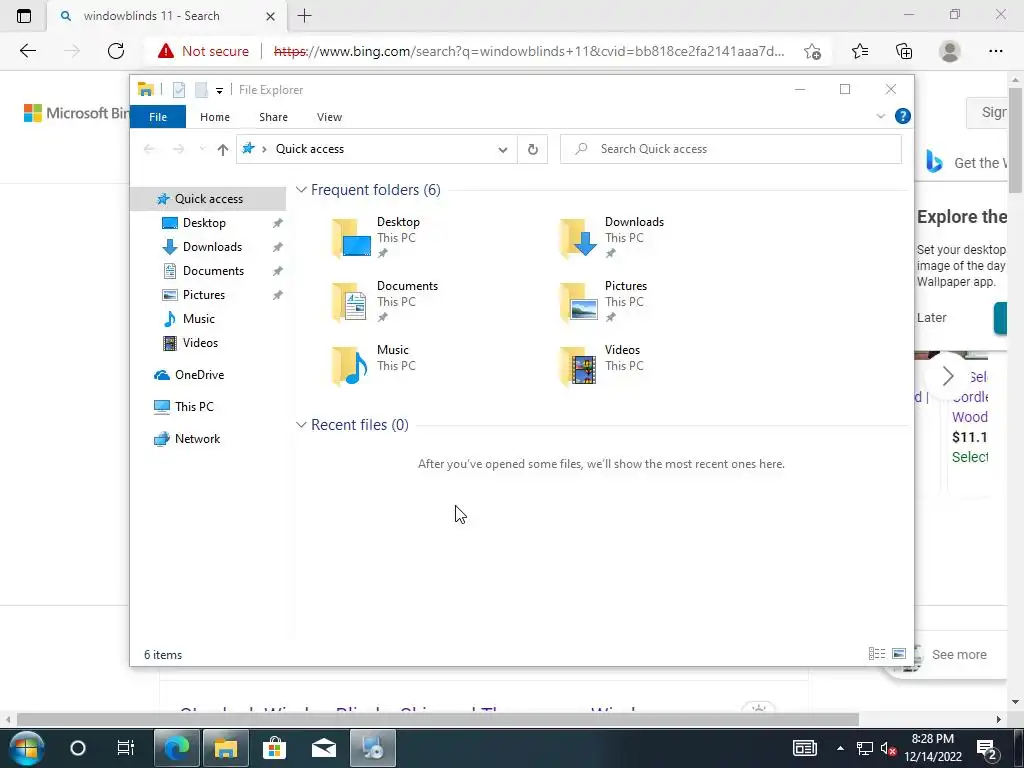Switch to details view in status bar
The width and height of the screenshot is (1024, 768).
pyautogui.click(x=876, y=654)
